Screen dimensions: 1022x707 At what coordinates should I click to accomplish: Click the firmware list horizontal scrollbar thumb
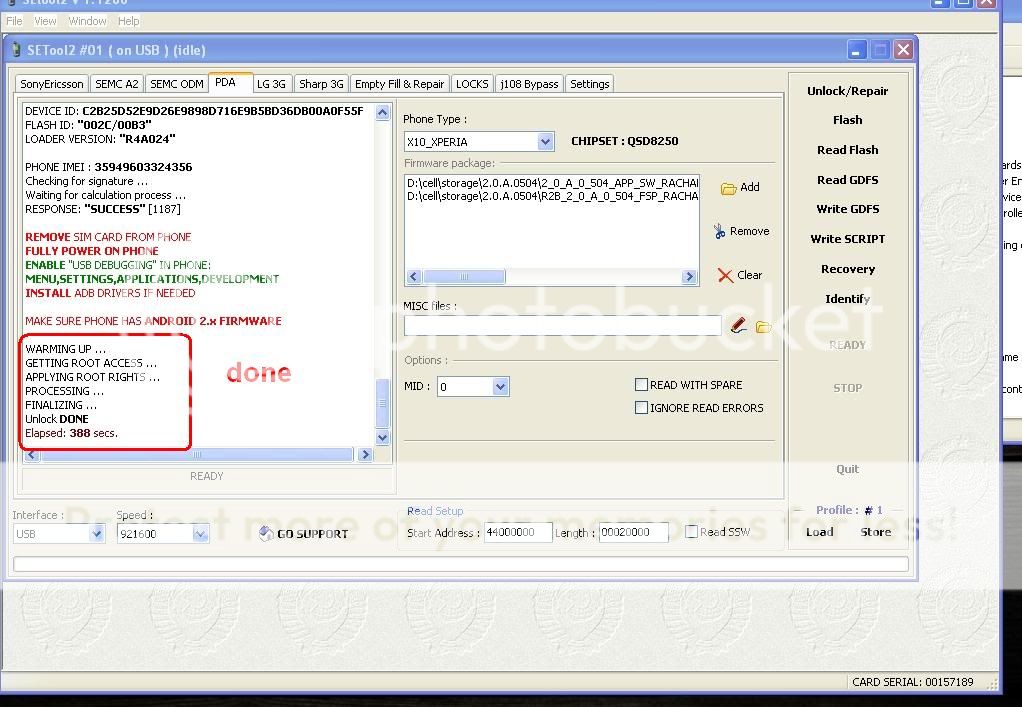coord(463,277)
